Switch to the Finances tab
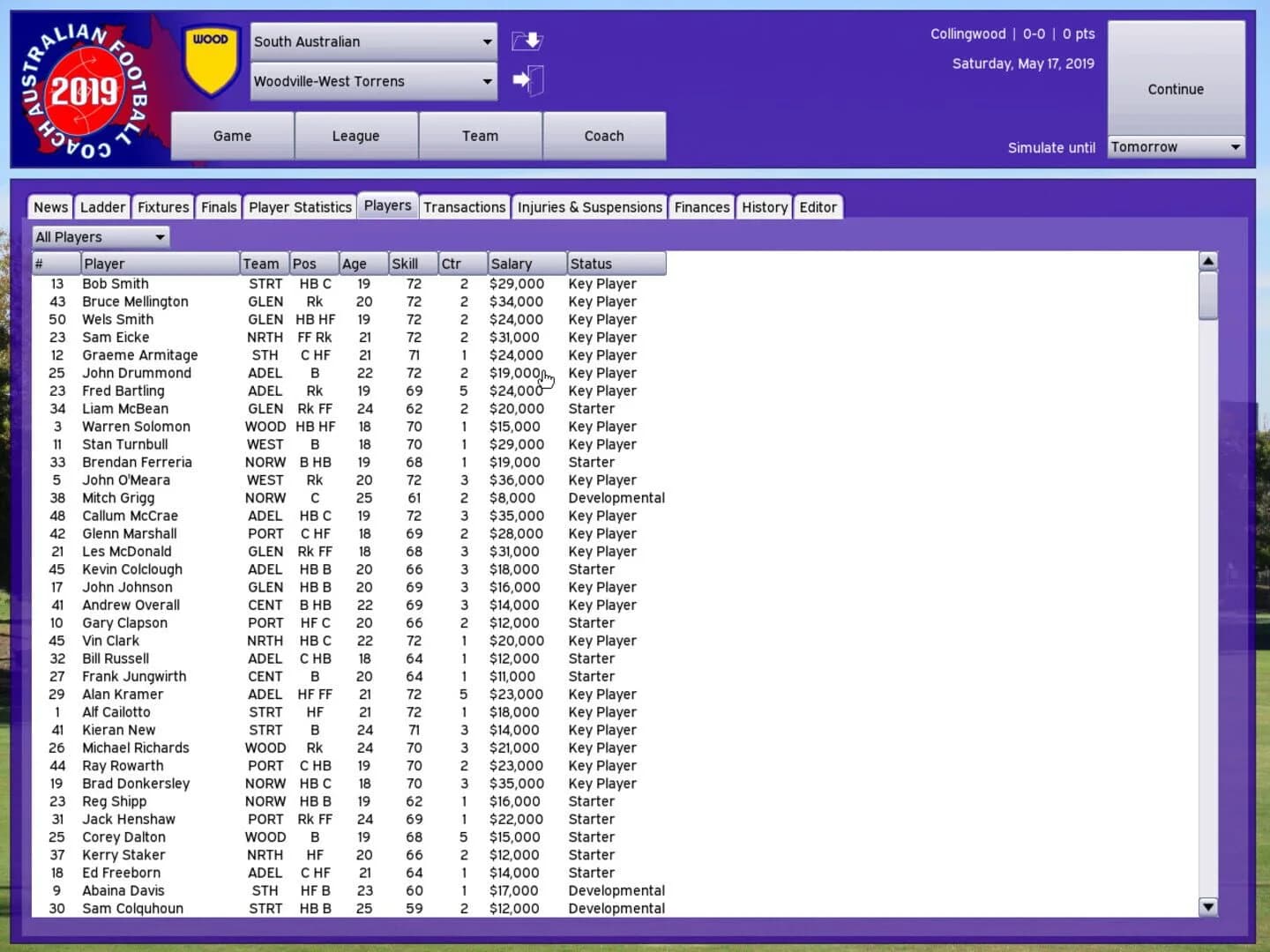 [x=701, y=206]
